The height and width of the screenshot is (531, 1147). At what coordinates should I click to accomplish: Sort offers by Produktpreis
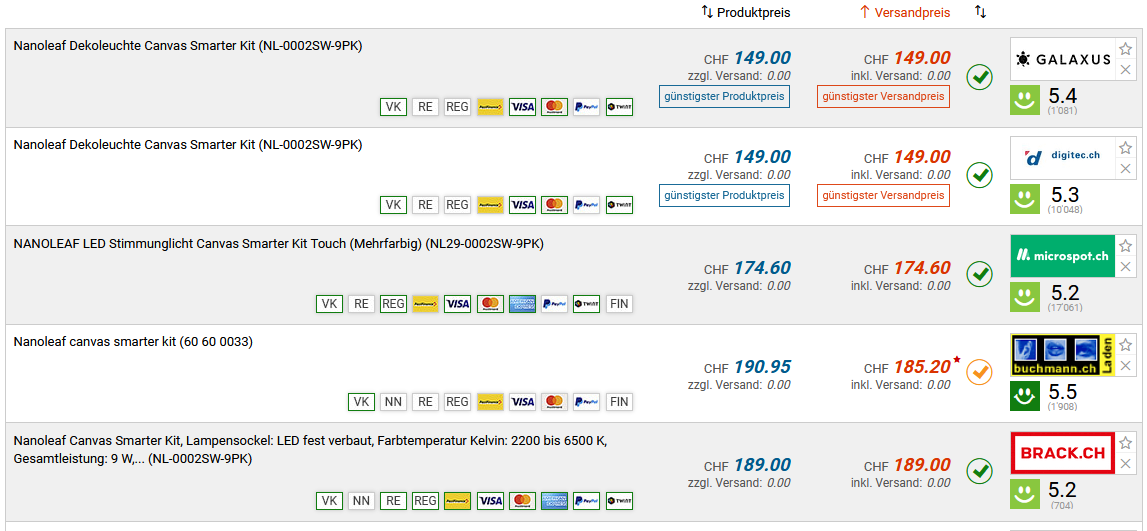(x=745, y=13)
